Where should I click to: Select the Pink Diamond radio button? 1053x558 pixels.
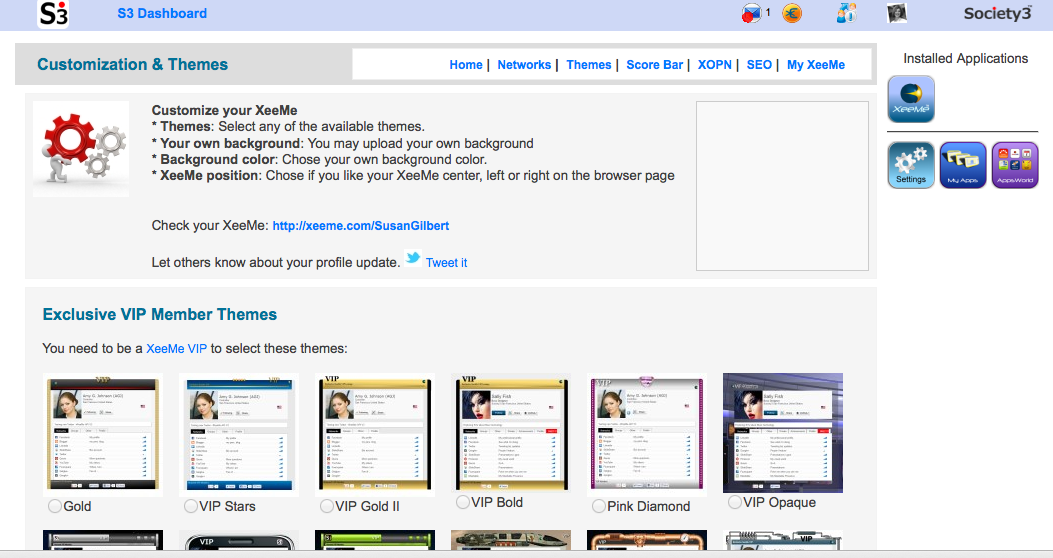[599, 506]
